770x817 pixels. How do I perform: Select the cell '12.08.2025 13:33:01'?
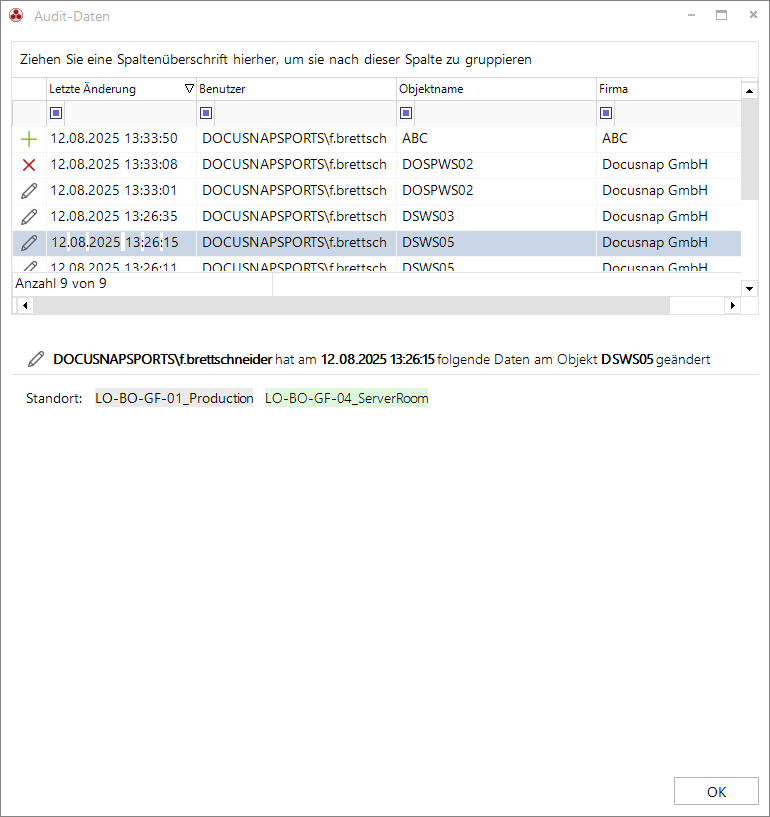click(x=121, y=191)
